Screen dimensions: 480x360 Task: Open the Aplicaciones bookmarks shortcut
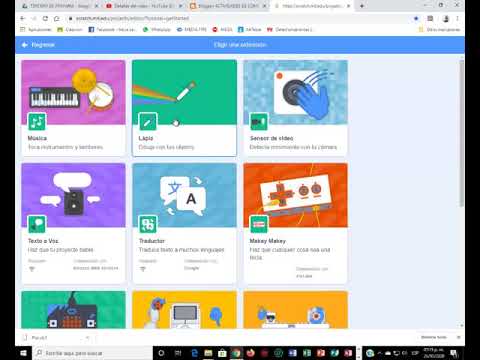[36, 30]
